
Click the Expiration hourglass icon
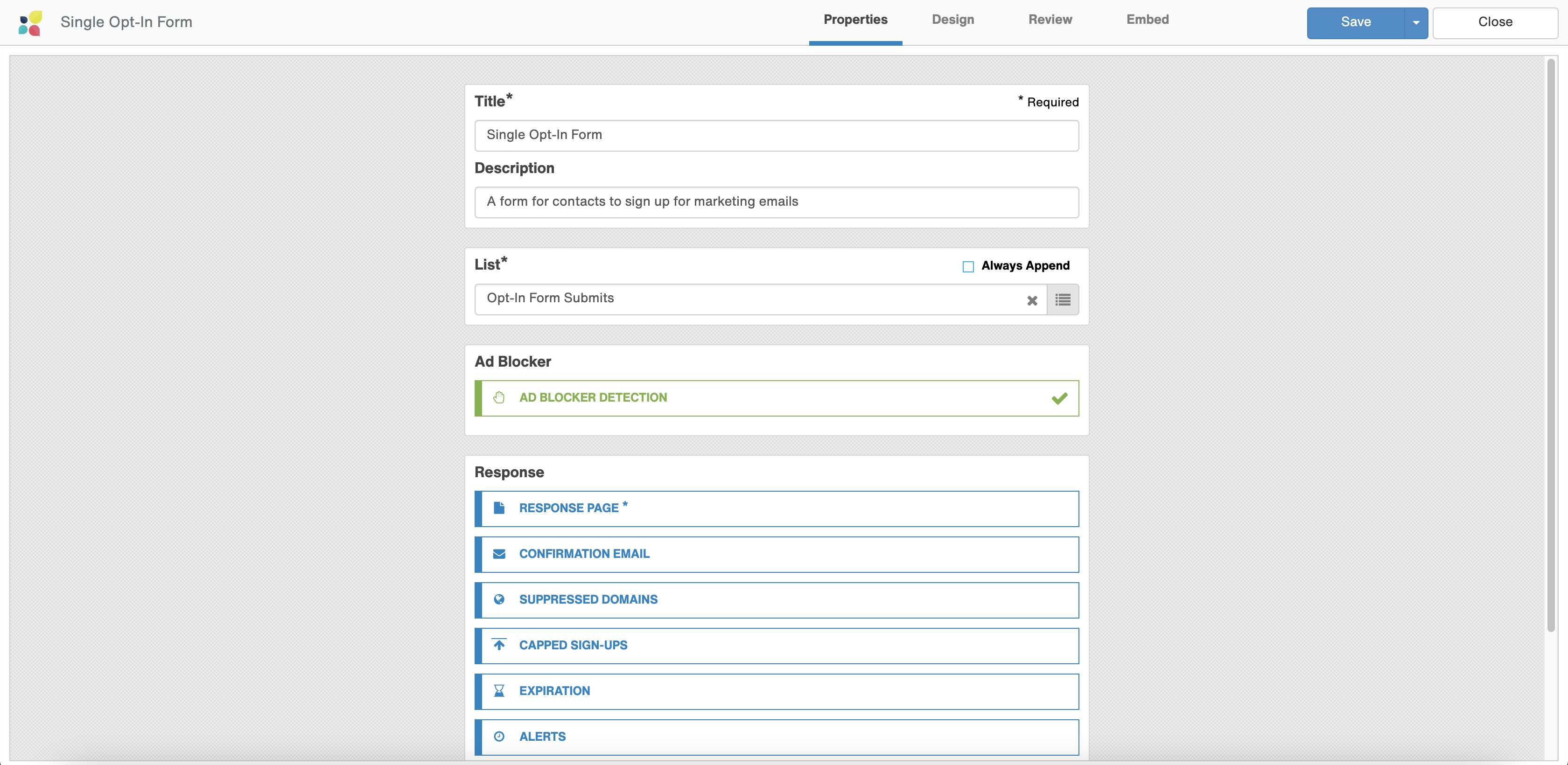499,691
